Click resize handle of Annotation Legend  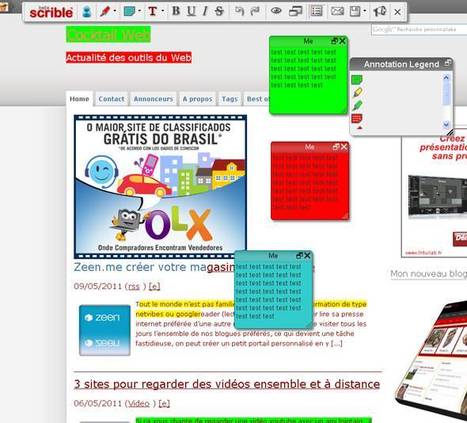(450, 132)
